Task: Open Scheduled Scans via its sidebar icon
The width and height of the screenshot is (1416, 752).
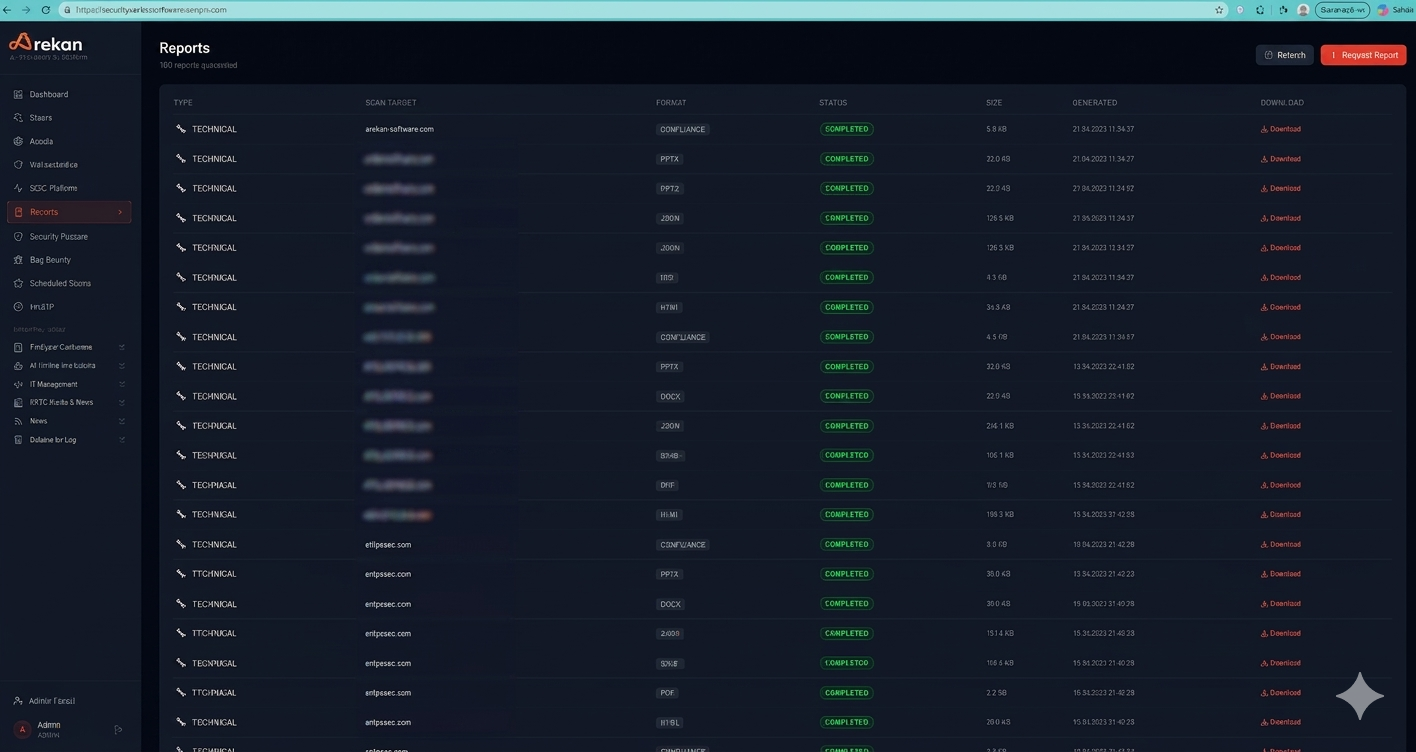Action: coord(17,283)
